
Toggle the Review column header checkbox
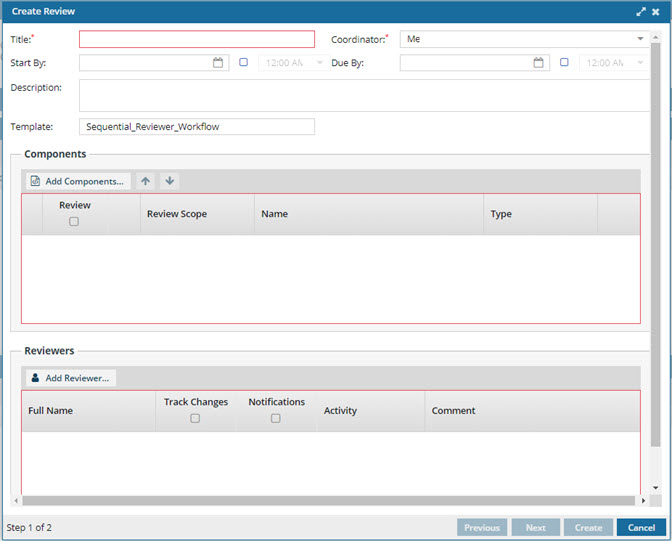[x=74, y=222]
